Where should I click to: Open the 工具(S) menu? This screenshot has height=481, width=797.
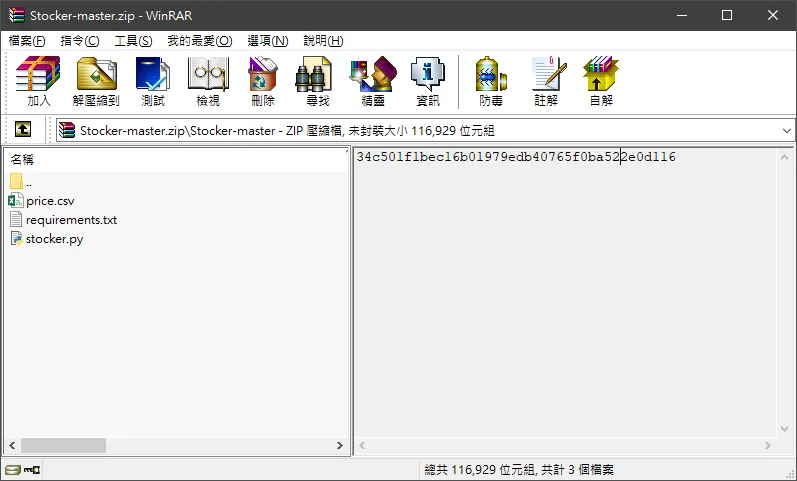(133, 41)
